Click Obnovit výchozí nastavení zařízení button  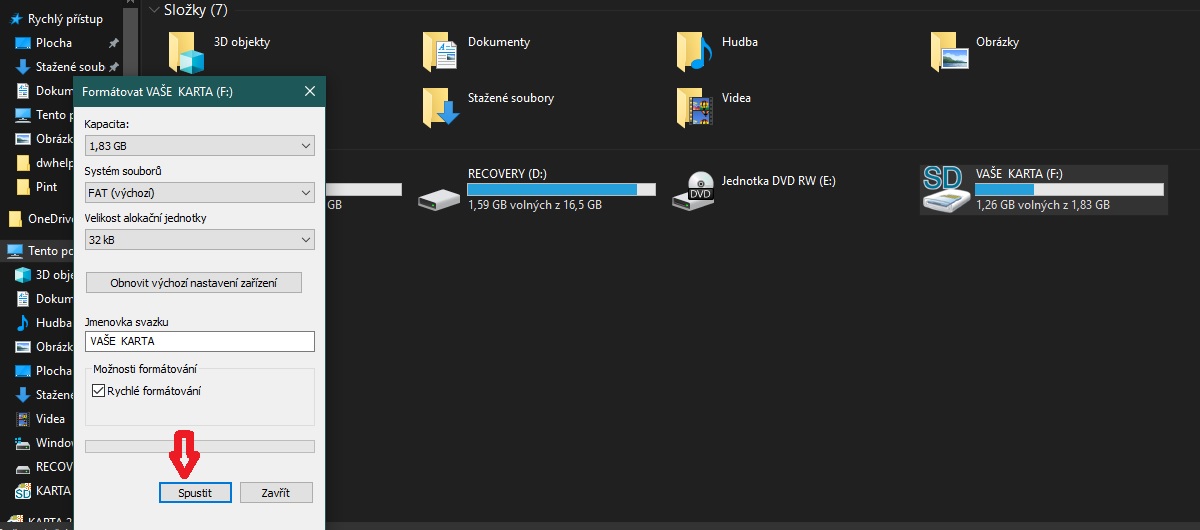click(x=193, y=283)
